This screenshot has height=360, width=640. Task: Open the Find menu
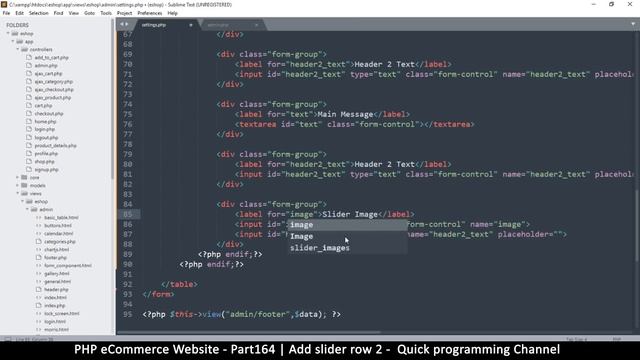click(58, 13)
